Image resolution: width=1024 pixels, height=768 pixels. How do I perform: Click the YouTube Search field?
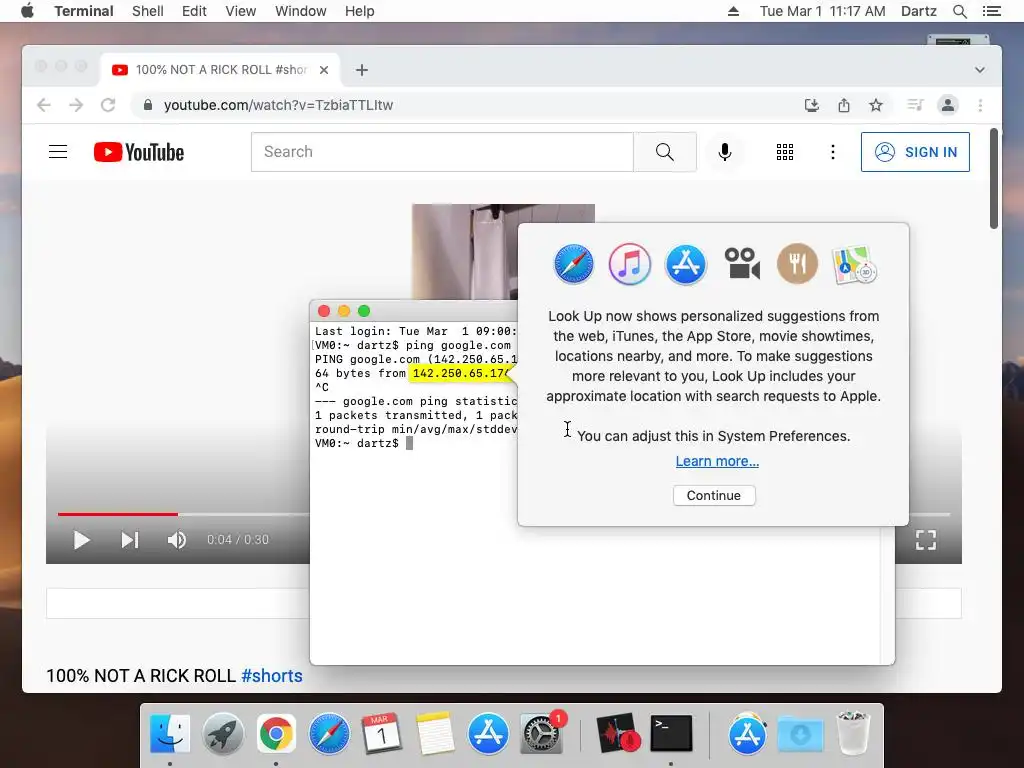coord(442,152)
